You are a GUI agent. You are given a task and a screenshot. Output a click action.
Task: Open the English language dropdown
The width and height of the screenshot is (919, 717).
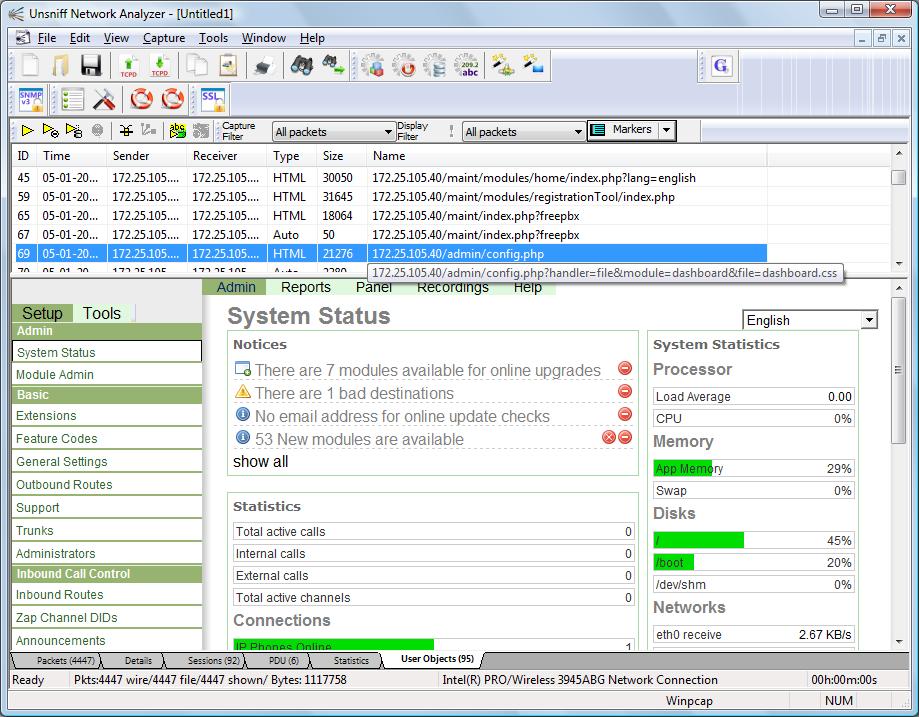809,320
